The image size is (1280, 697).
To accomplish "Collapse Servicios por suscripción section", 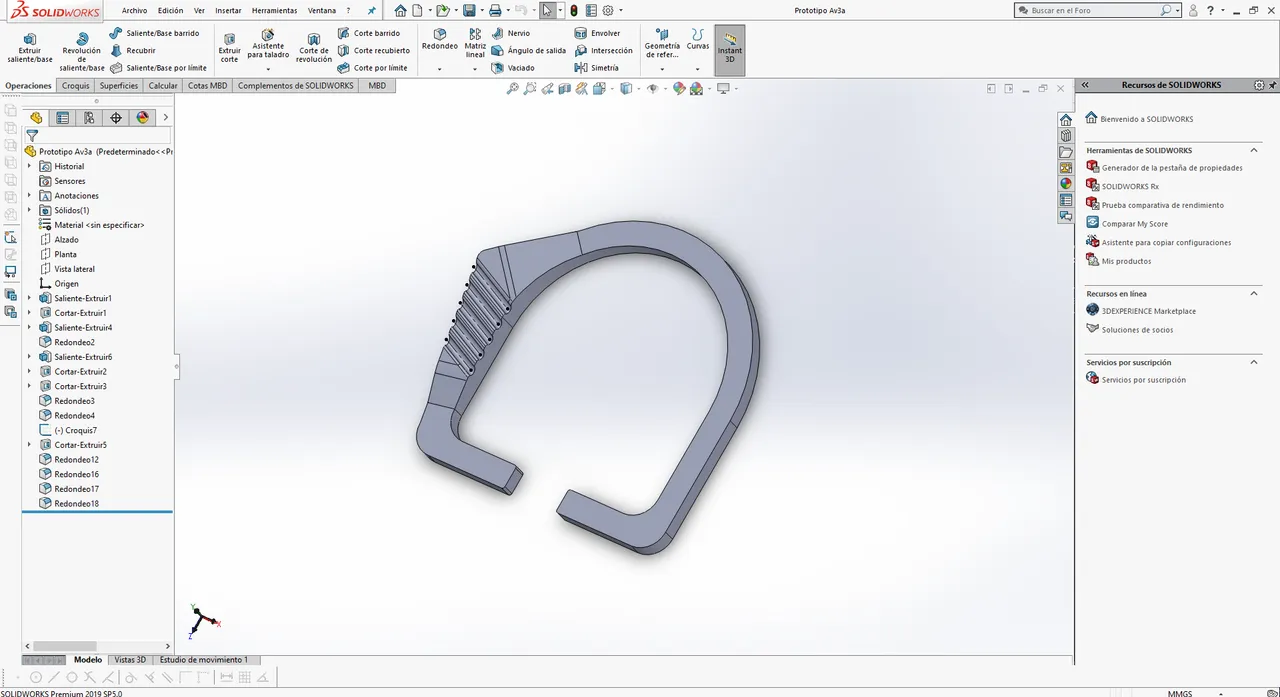I will pyautogui.click(x=1254, y=362).
